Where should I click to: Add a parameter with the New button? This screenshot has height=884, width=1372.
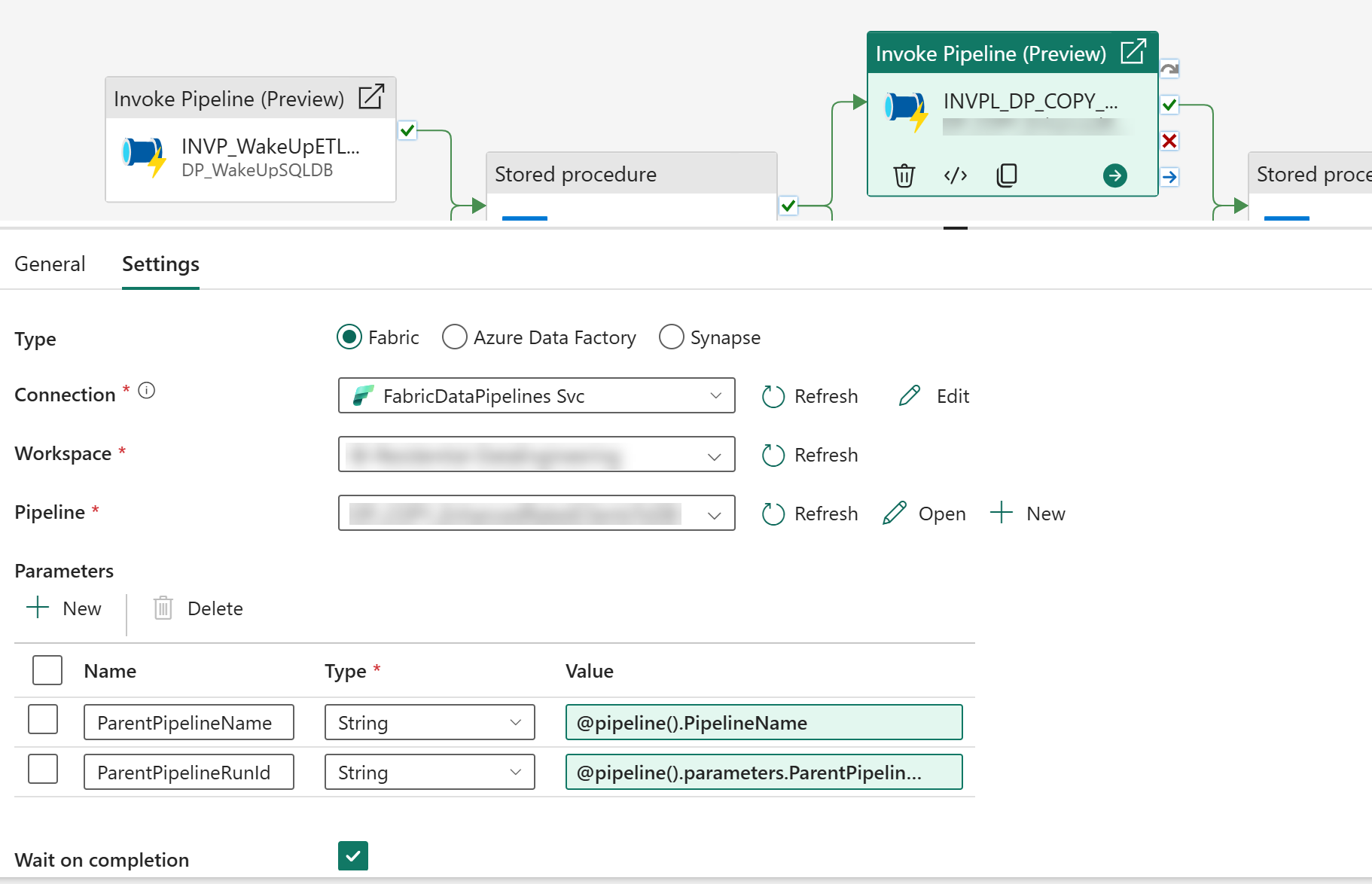tap(63, 608)
